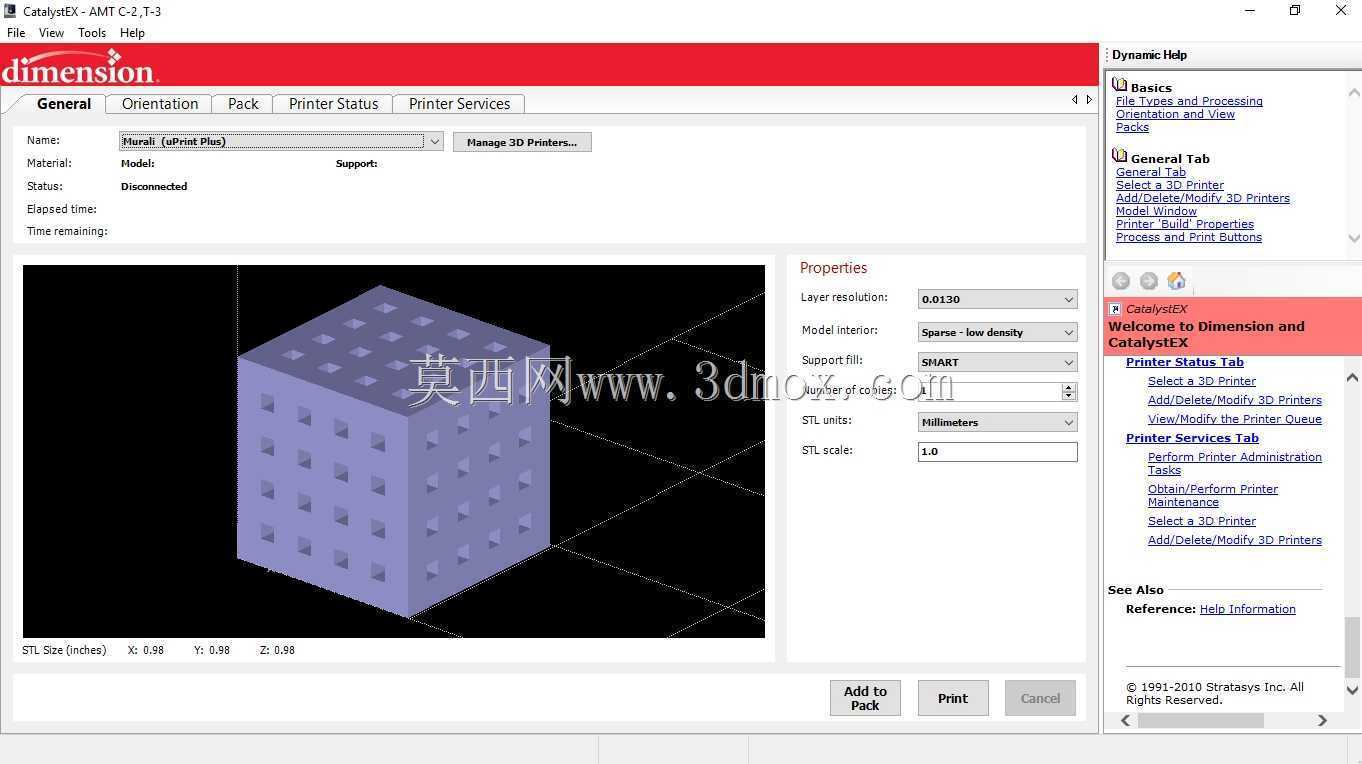Open the Printer Status Tab link
Screen dimensions: 1362x764
pyautogui.click(x=1185, y=362)
